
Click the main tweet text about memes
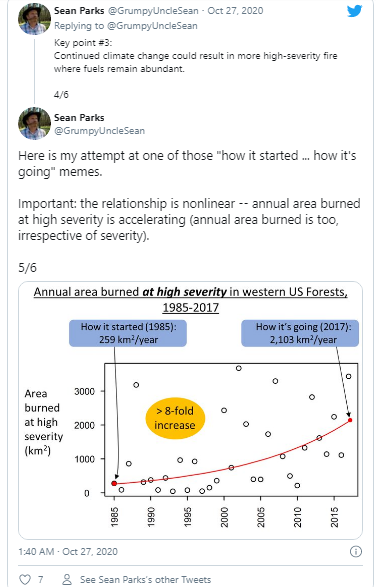coord(189,195)
